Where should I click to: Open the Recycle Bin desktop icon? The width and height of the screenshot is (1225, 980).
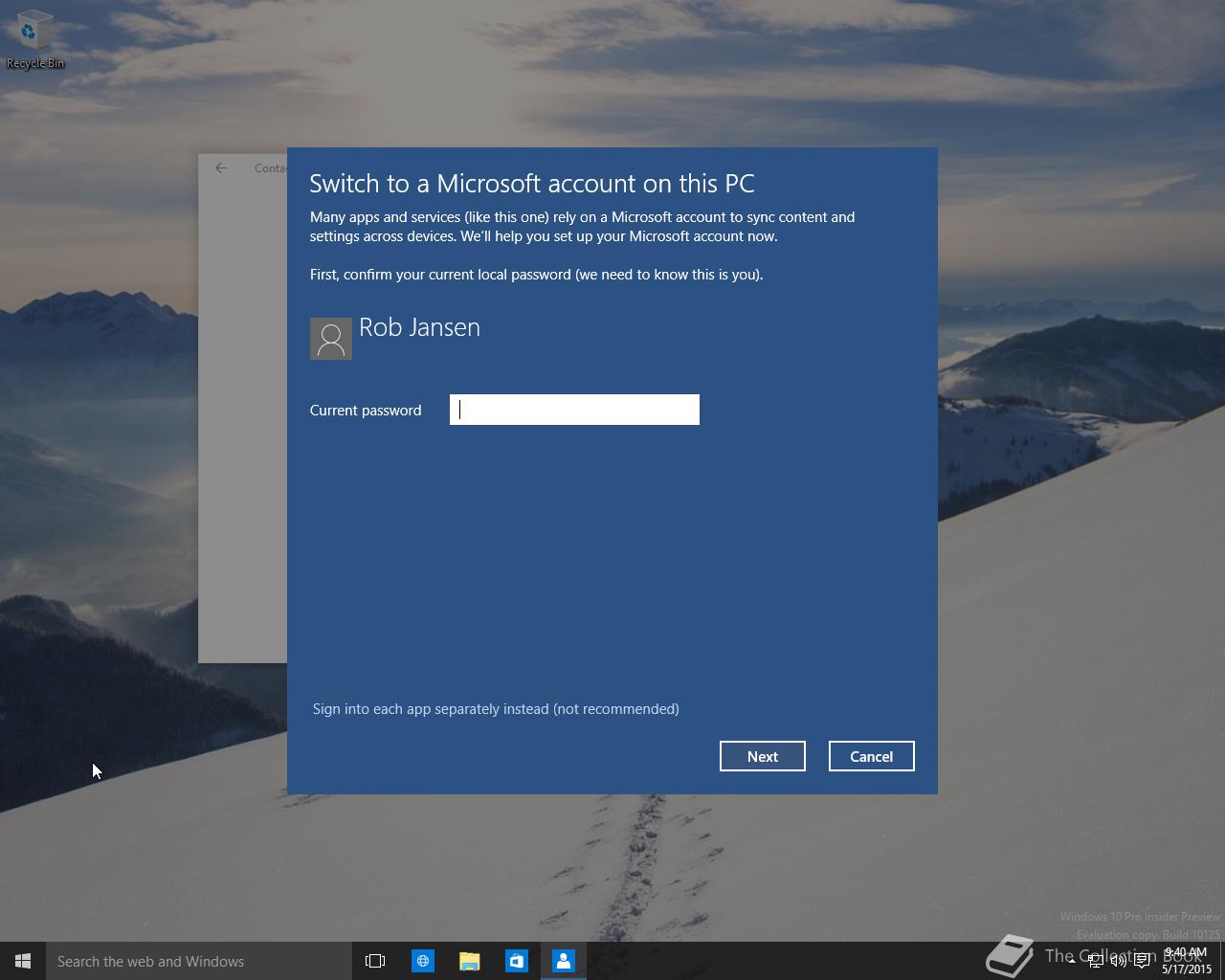[x=35, y=40]
